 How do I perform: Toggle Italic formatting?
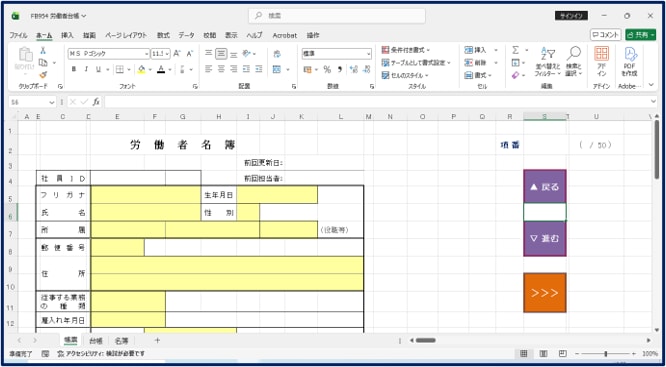point(86,69)
